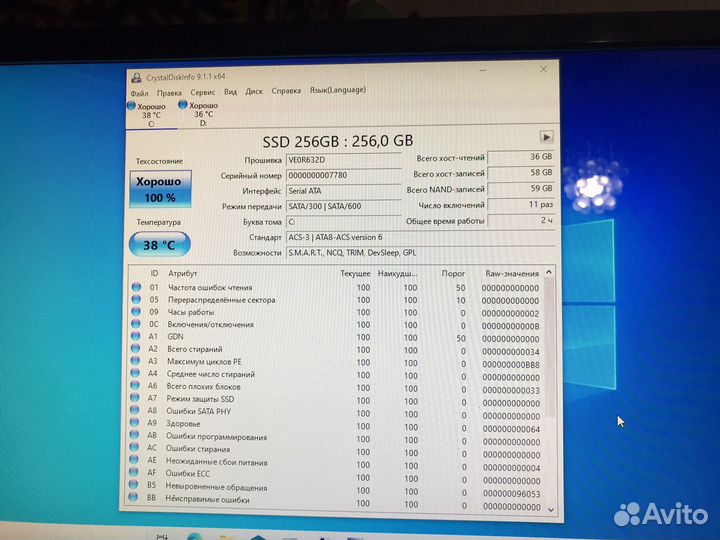Open the Файл menu
This screenshot has width=720, height=540.
tap(139, 91)
